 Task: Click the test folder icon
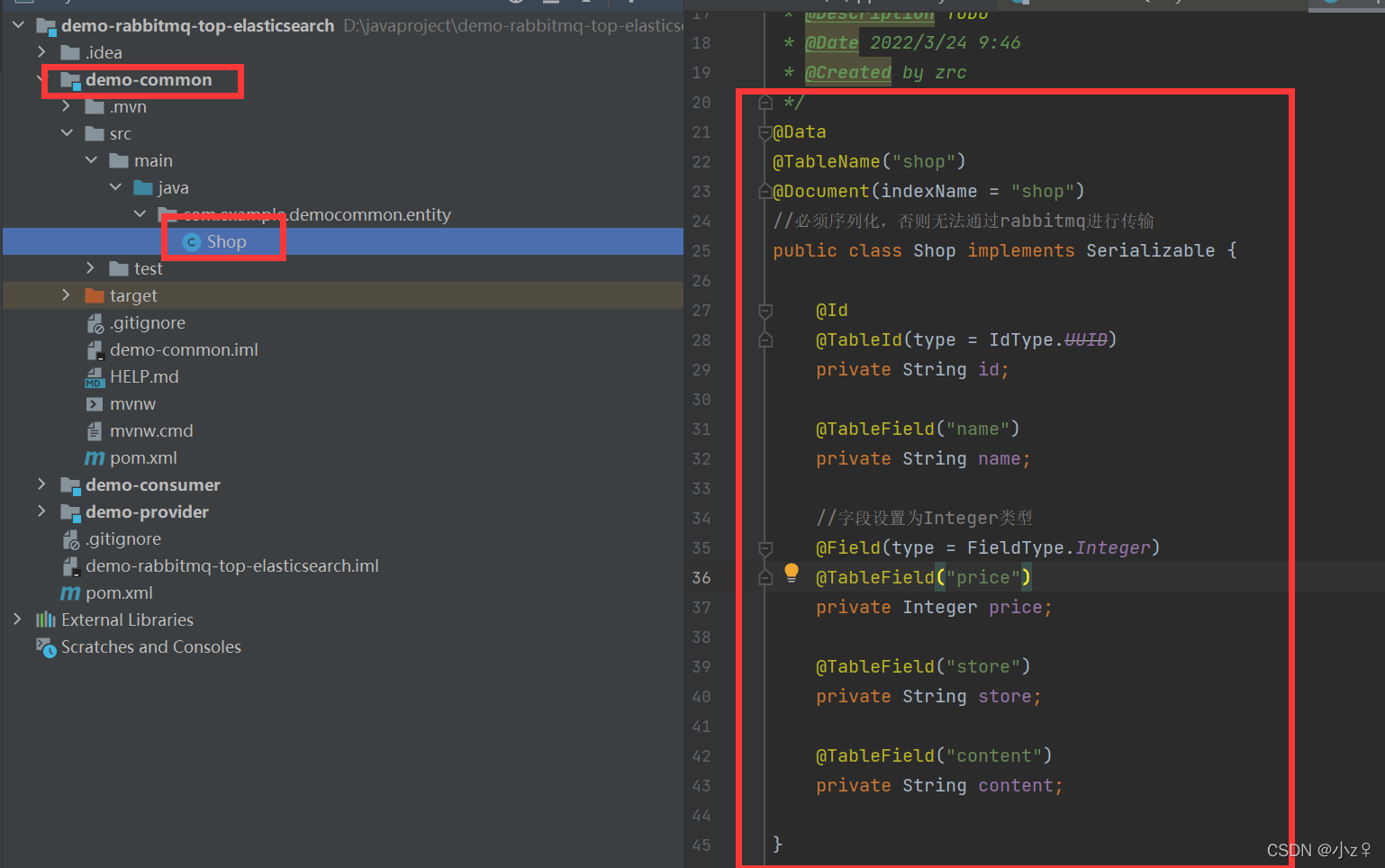point(119,268)
